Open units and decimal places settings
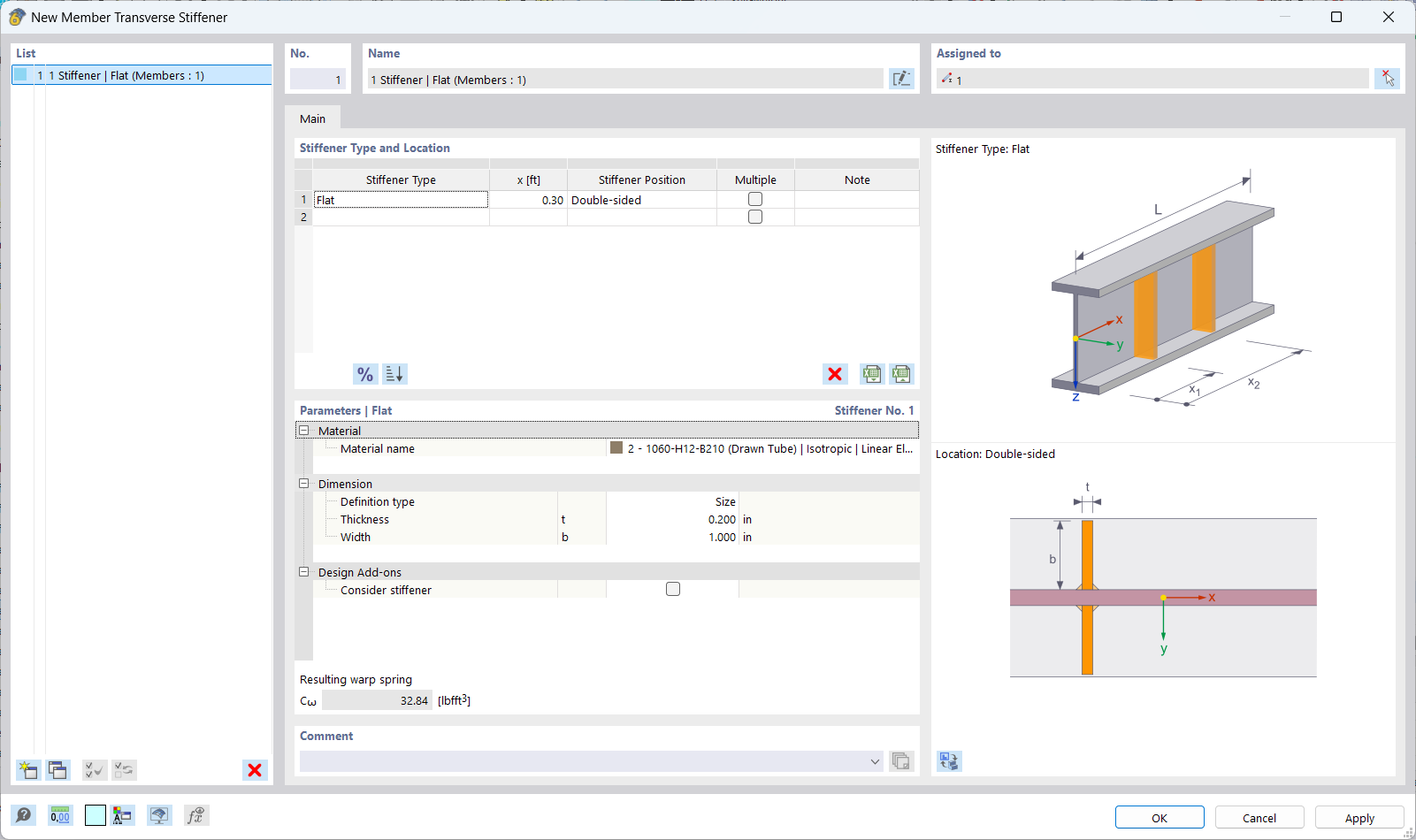The image size is (1416, 840). point(59,815)
